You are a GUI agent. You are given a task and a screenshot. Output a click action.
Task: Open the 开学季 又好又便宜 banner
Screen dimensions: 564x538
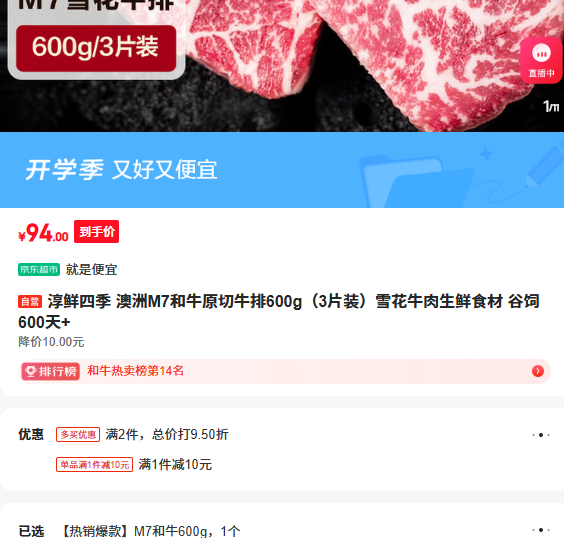click(x=282, y=170)
